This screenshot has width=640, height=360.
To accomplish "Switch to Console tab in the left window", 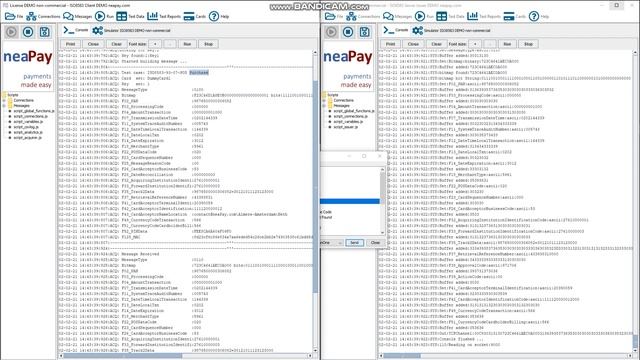I will 76,30.
